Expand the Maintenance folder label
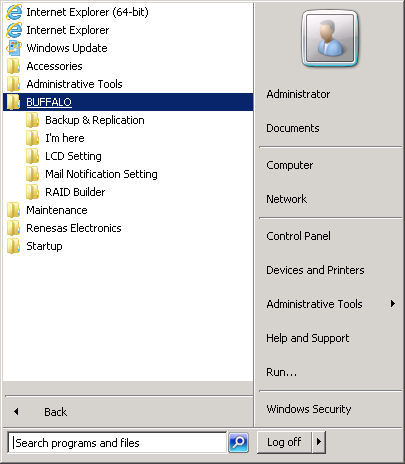 (57, 210)
